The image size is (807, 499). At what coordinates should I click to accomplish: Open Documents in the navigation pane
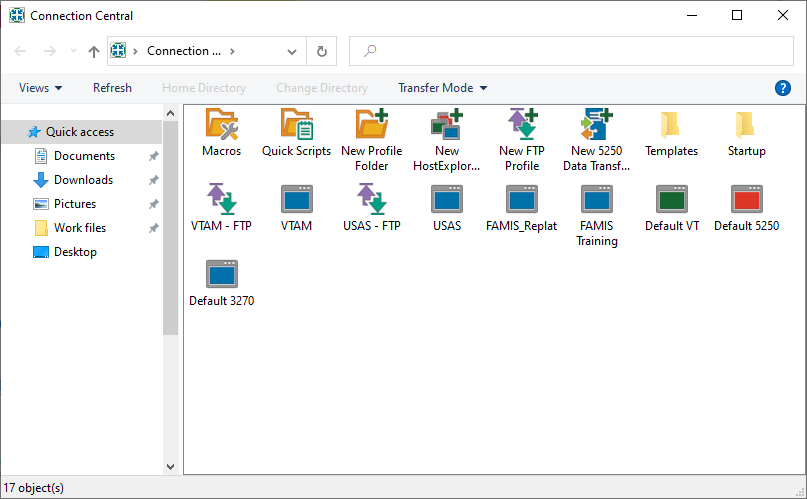click(82, 156)
